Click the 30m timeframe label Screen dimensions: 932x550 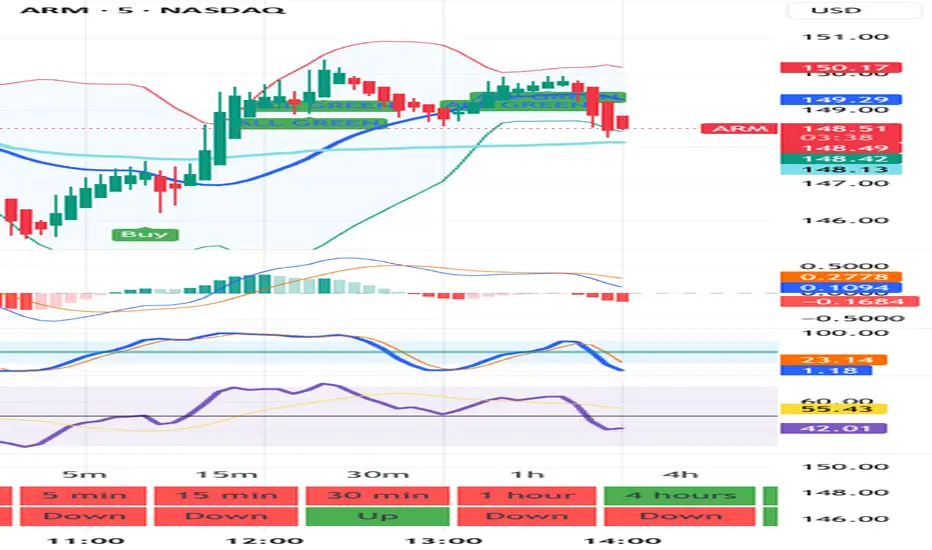tap(377, 474)
